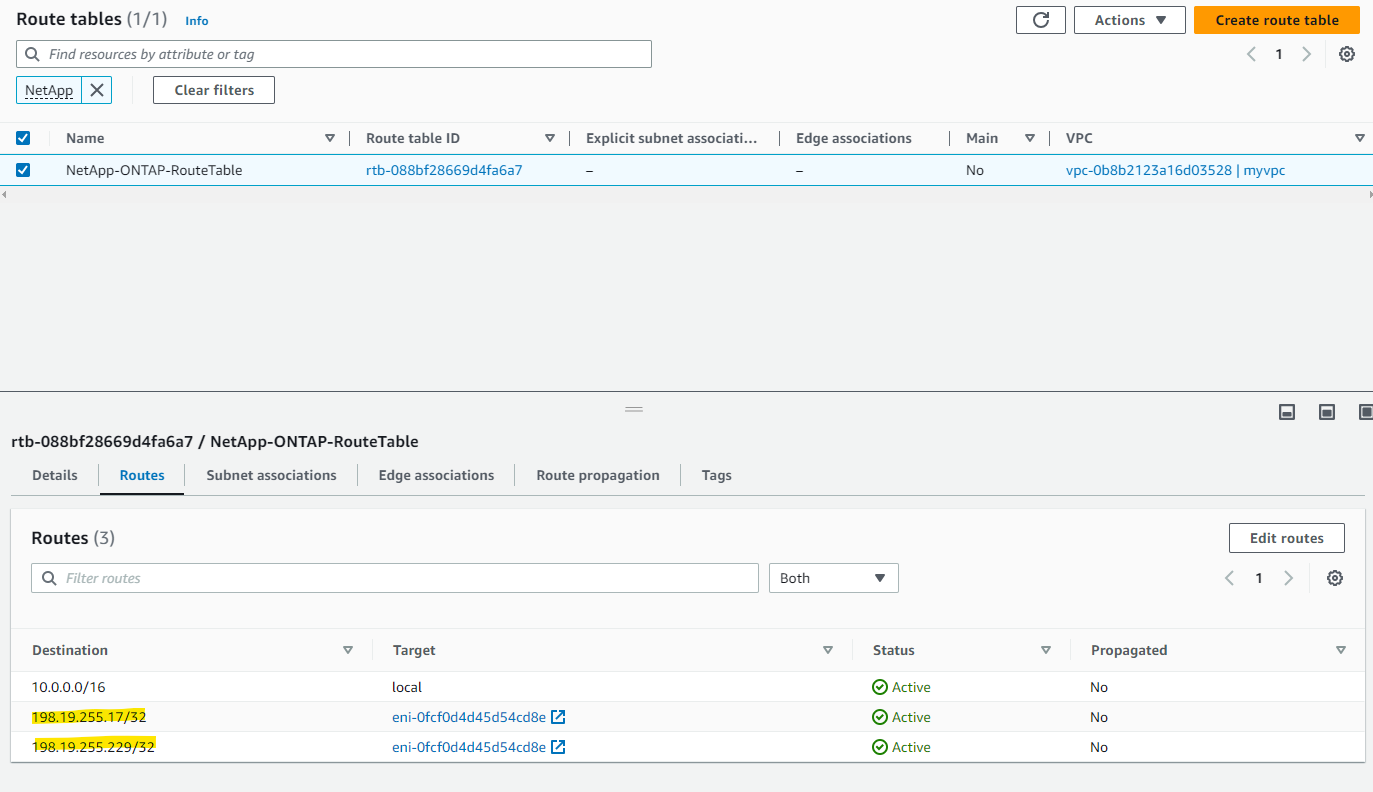Open the Info link
Image resolution: width=1373 pixels, height=792 pixels.
197,20
